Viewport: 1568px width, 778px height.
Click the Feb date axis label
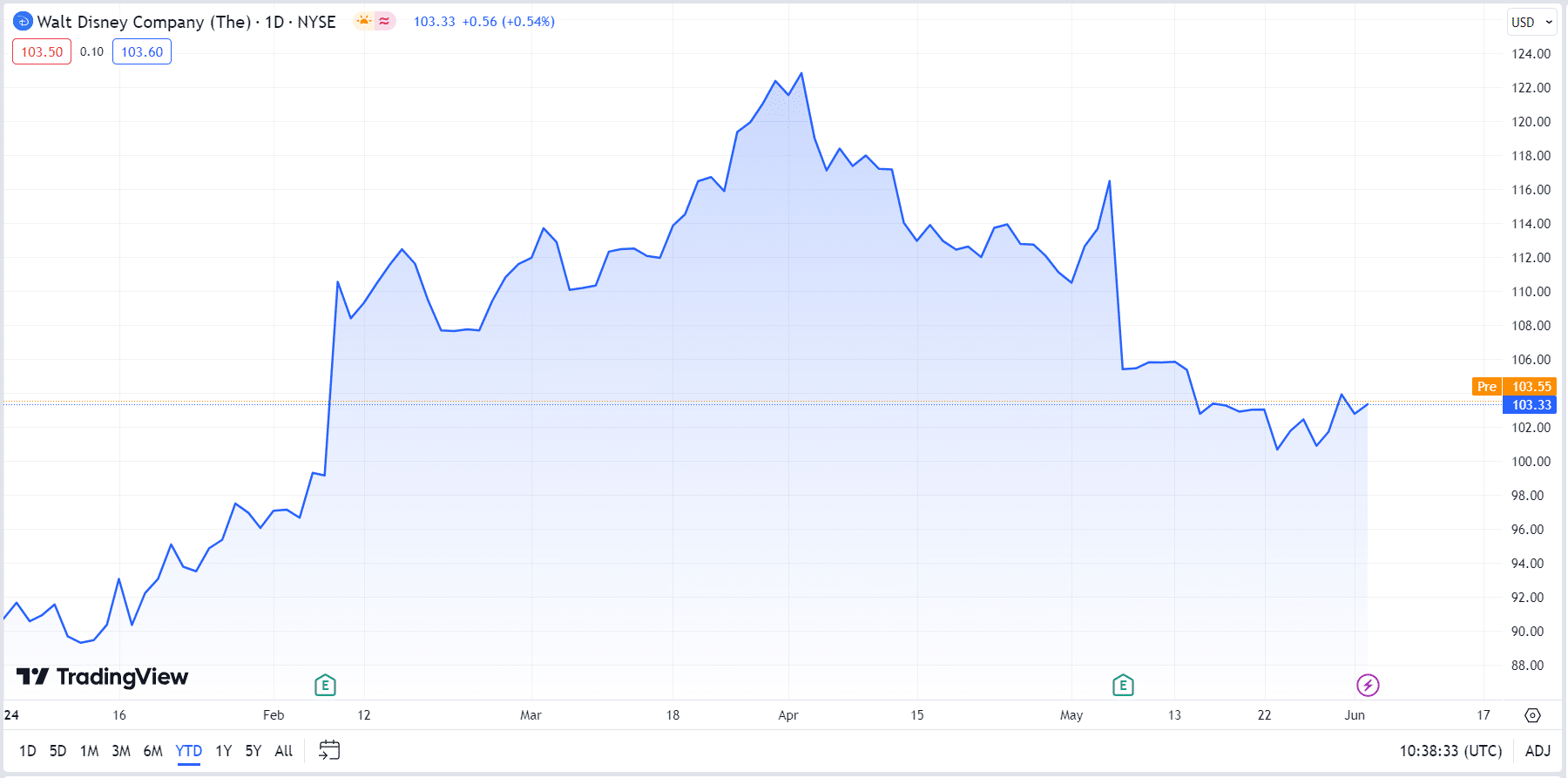point(274,715)
